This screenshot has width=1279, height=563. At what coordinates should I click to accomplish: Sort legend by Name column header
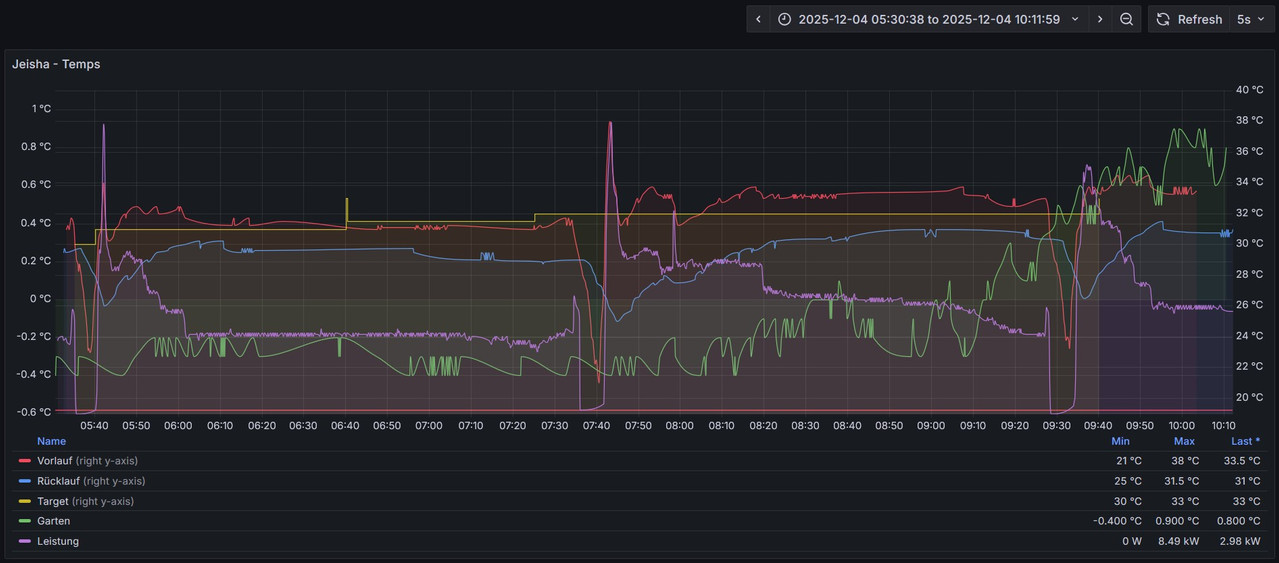tap(51, 441)
